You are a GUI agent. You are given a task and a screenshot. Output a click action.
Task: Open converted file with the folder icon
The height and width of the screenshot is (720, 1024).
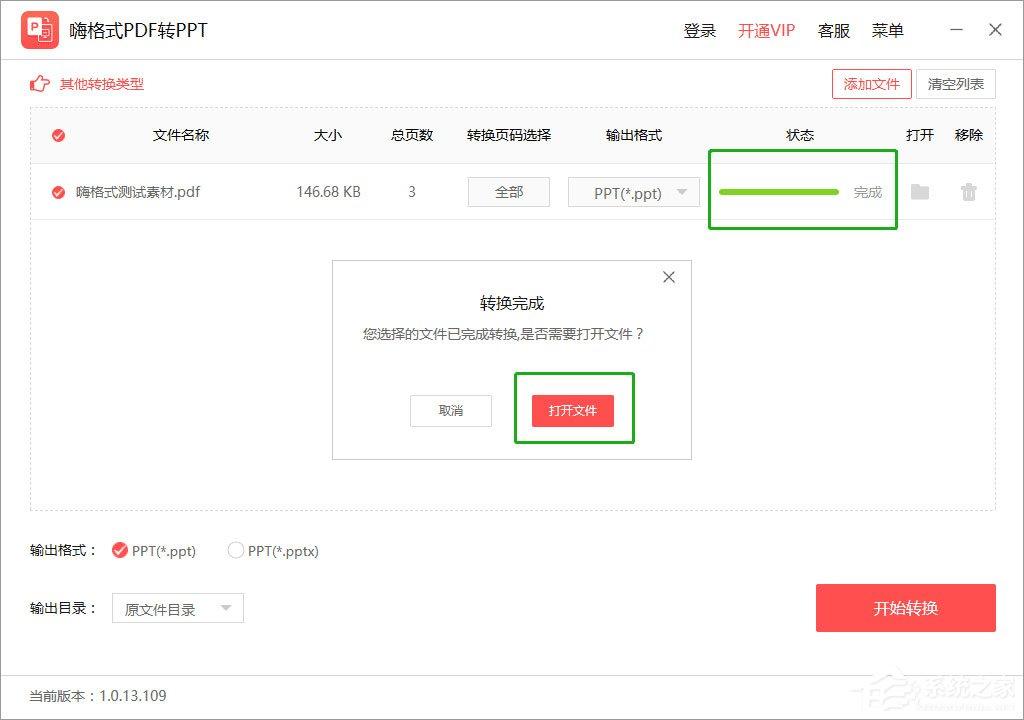(920, 192)
